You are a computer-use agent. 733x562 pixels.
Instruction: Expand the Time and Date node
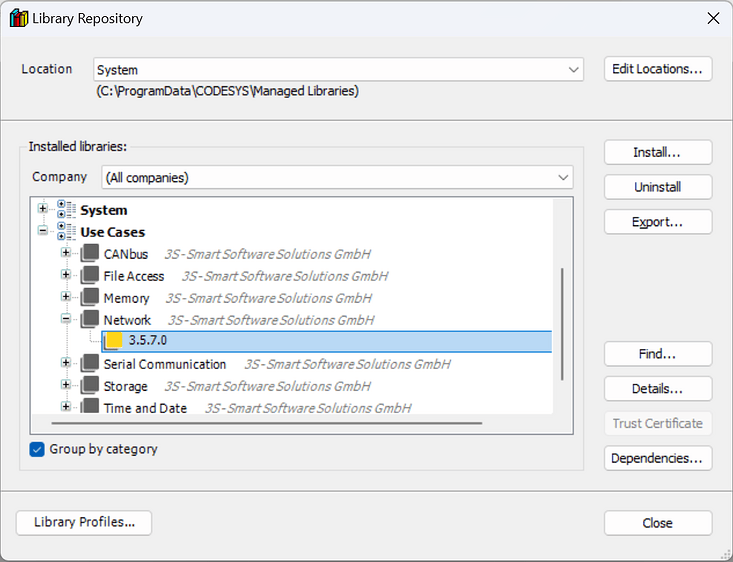pyautogui.click(x=66, y=406)
